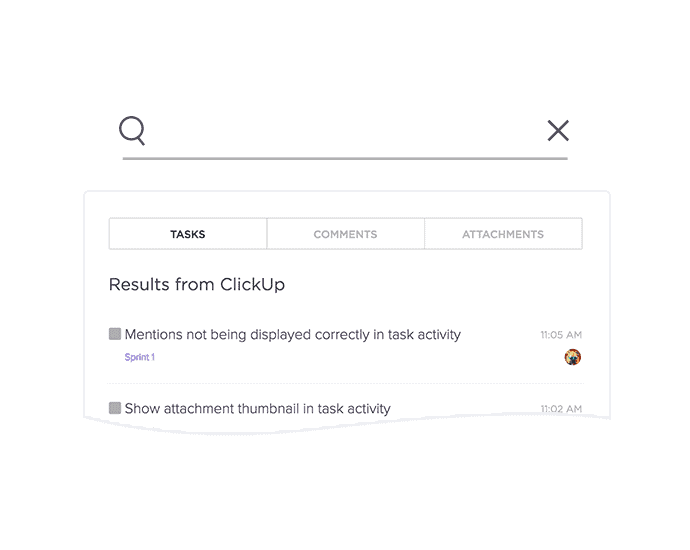Toggle status box for Show attachment thumbnail task
This screenshot has height=550, width=690.
tap(115, 408)
